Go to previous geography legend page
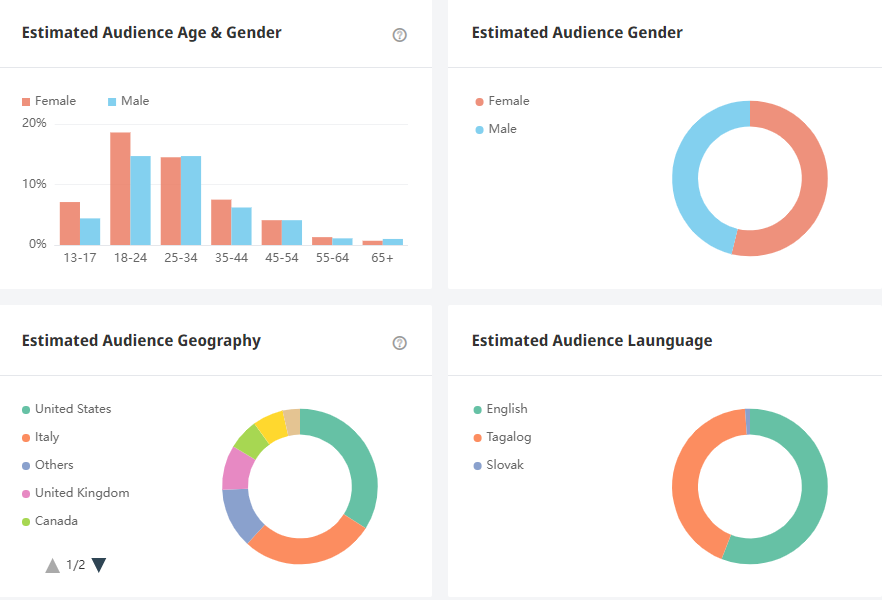Image resolution: width=882 pixels, height=600 pixels. 53,565
